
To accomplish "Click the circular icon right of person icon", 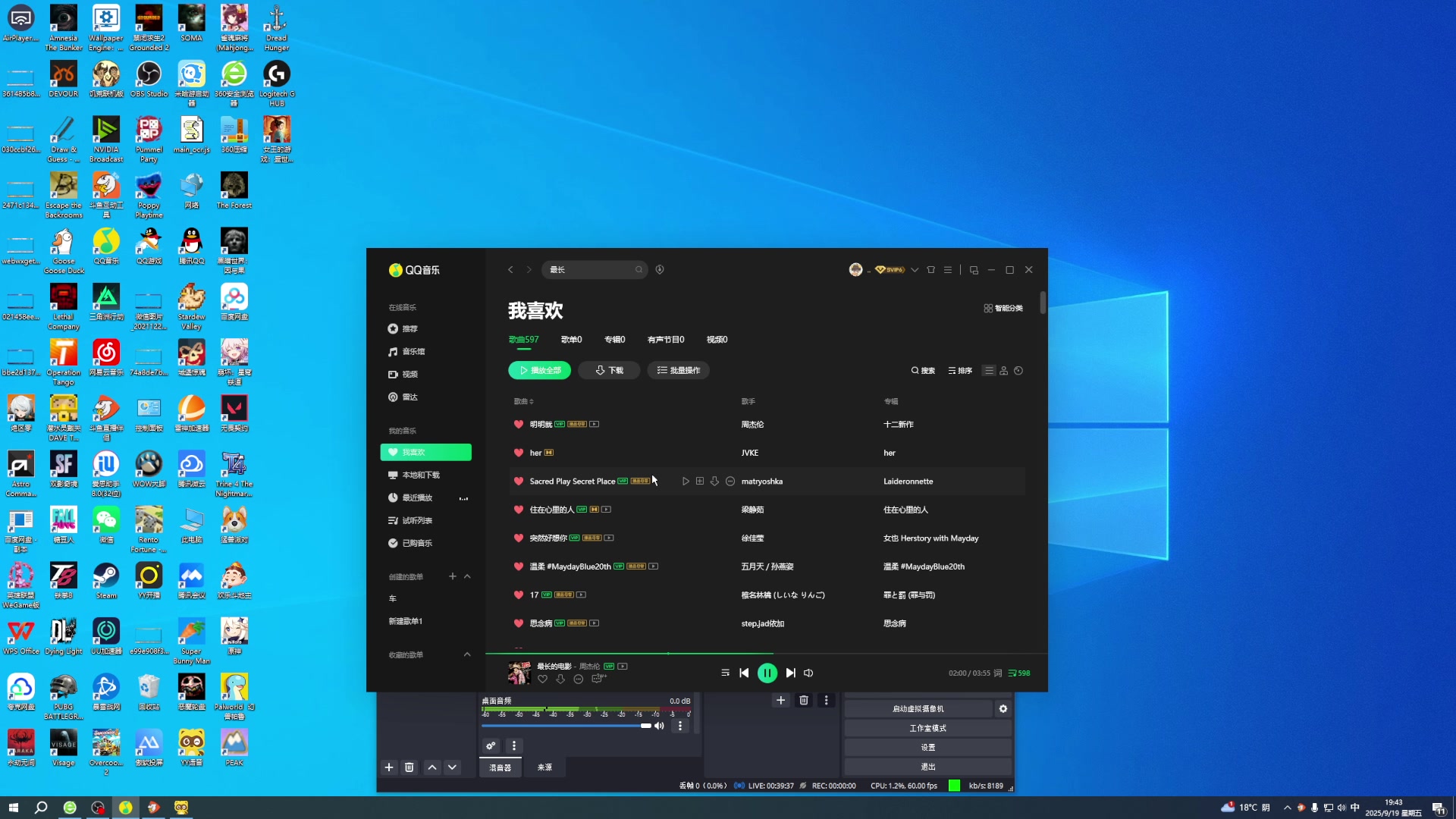I will tap(1018, 371).
